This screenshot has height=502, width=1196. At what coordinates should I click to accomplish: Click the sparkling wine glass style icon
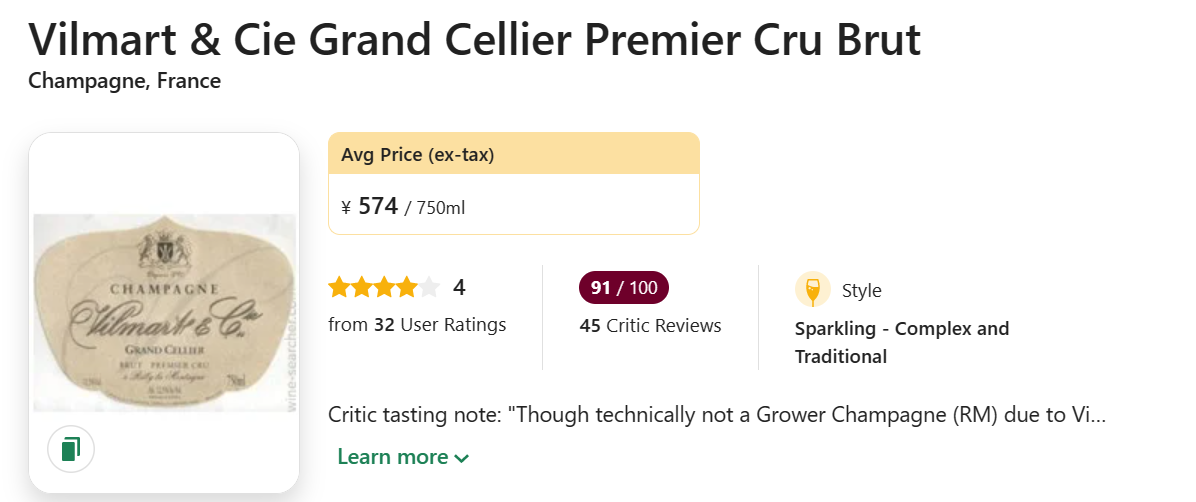[x=812, y=290]
